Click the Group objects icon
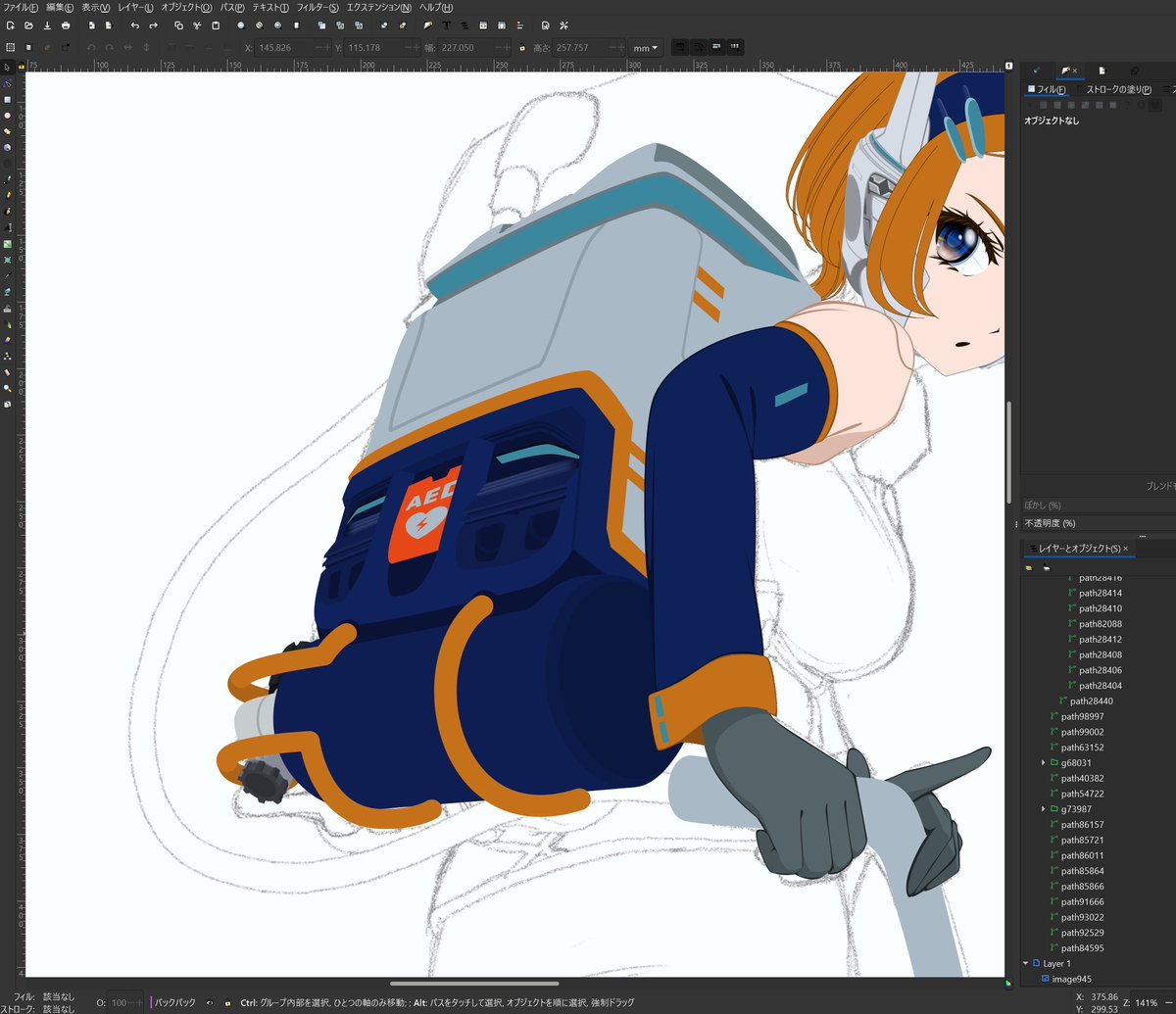The image size is (1176, 1014). [383, 25]
